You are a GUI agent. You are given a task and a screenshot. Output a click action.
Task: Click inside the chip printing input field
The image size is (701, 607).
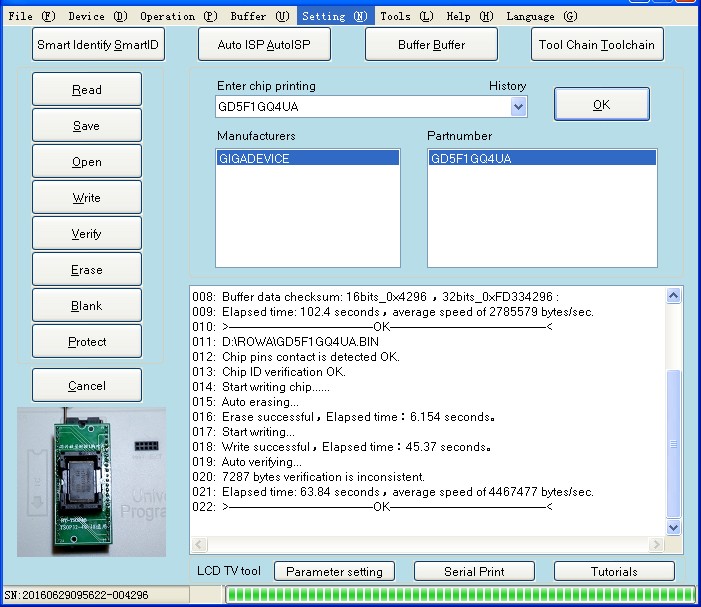click(360, 107)
